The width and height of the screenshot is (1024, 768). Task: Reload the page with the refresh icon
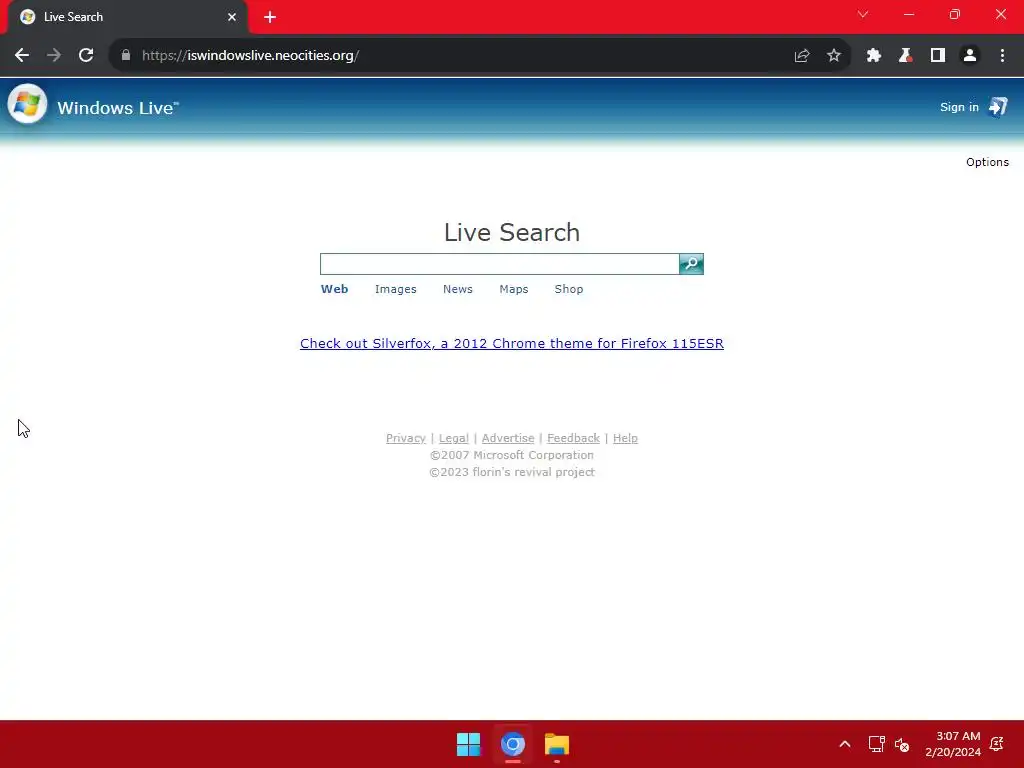(x=86, y=56)
